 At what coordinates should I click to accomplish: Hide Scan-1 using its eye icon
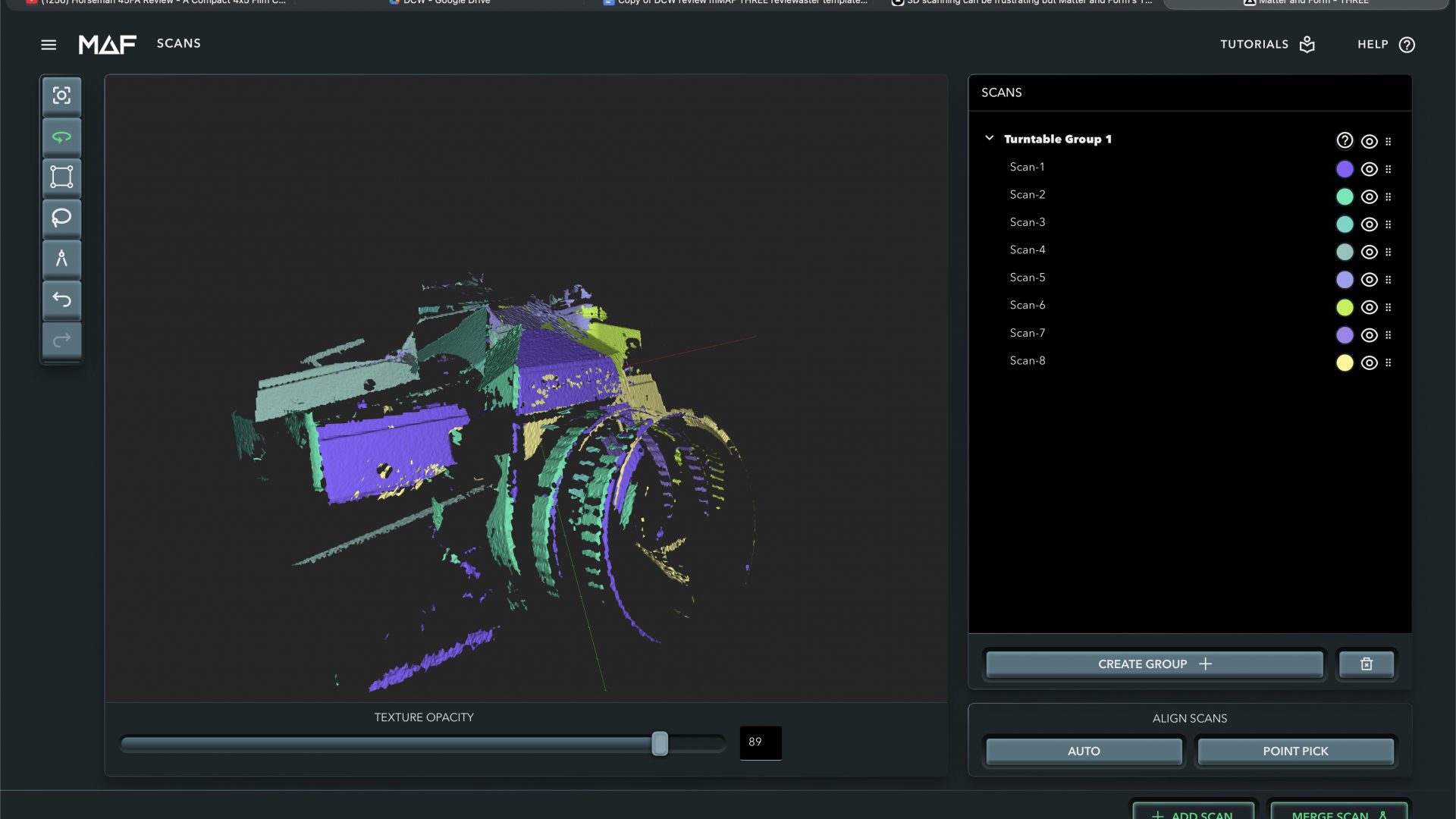[x=1369, y=169]
